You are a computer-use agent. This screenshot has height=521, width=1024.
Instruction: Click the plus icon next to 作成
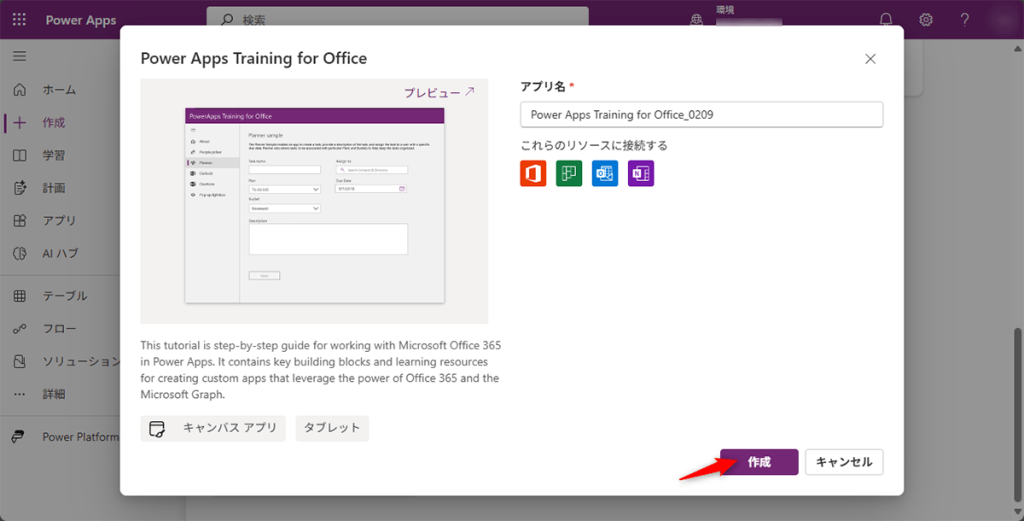(20, 123)
